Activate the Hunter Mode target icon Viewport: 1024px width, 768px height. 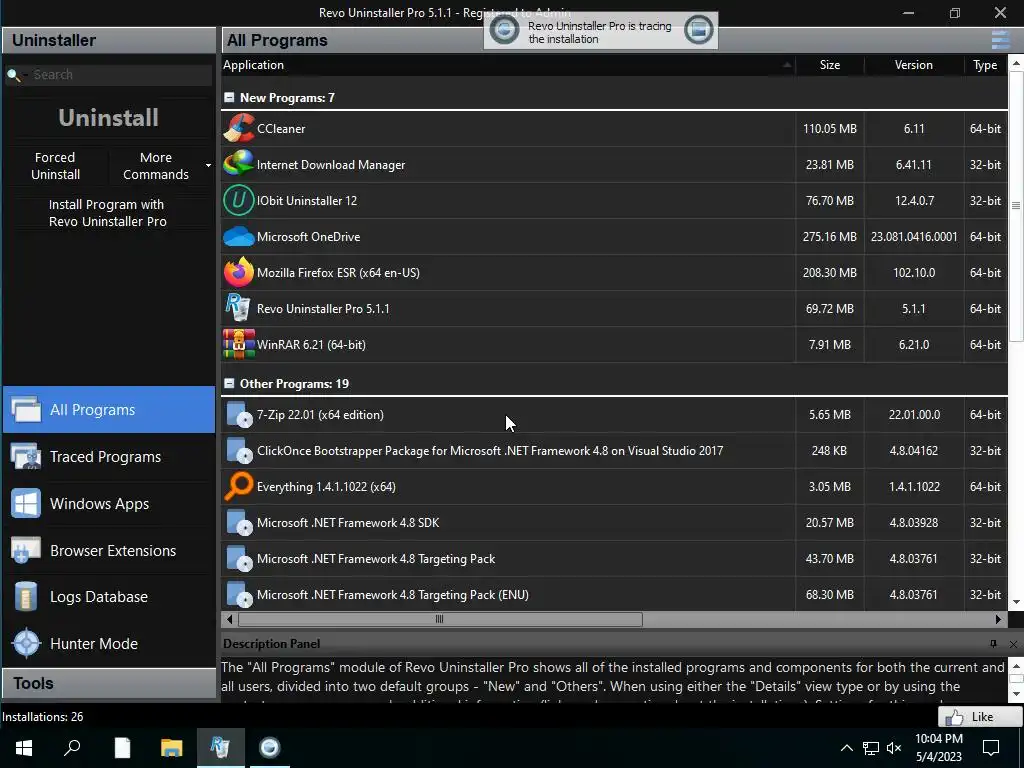click(27, 643)
